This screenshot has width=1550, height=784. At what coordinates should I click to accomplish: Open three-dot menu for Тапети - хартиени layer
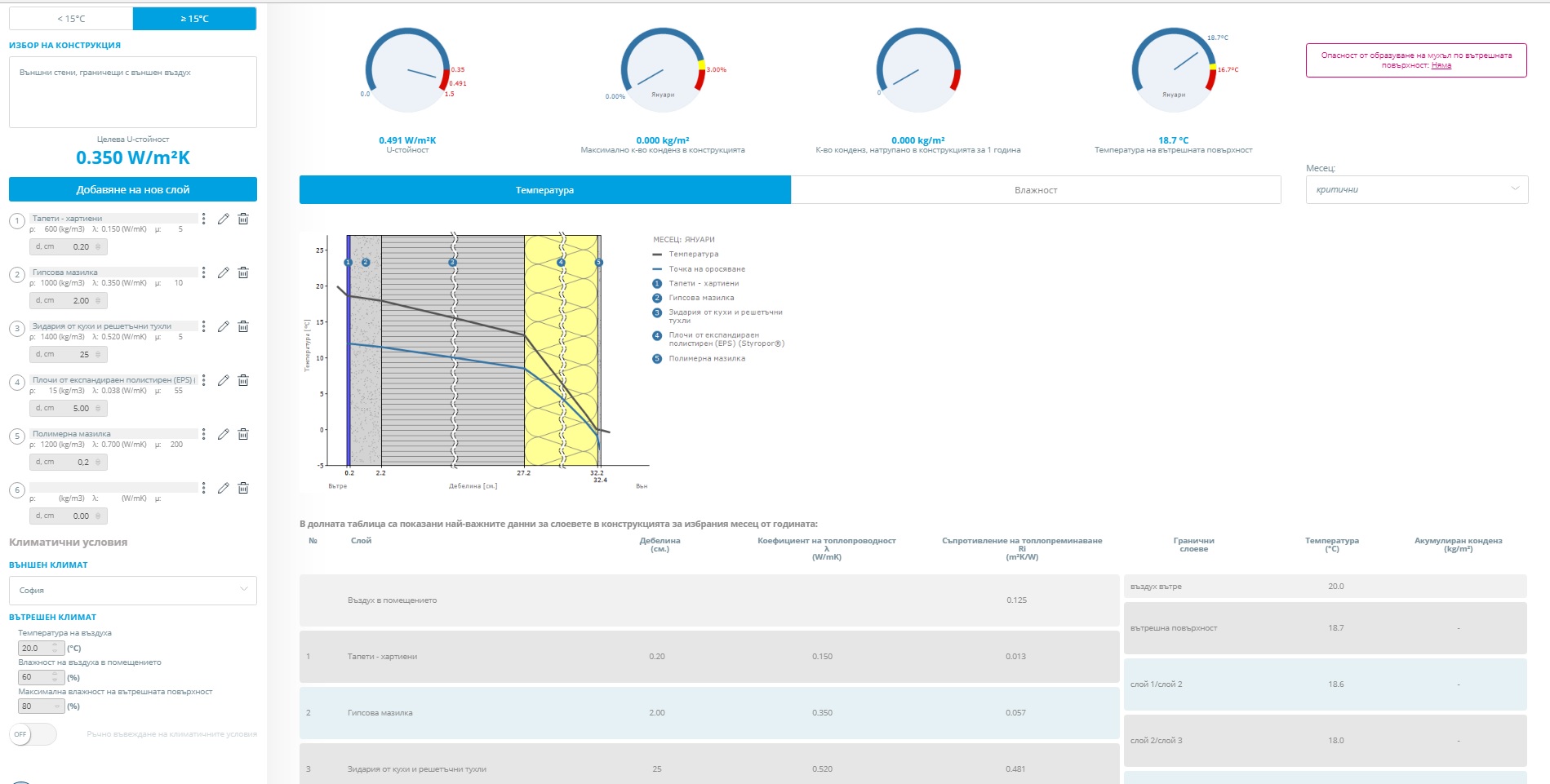(x=204, y=219)
